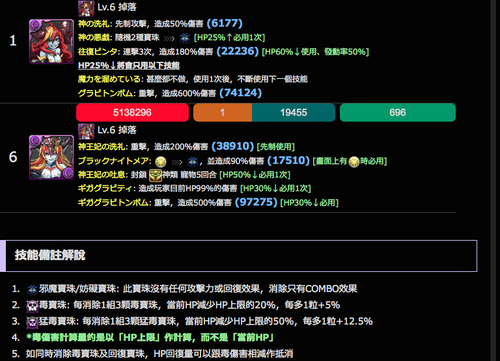Click condition [HP50%↓必用1次]

coord(255,175)
